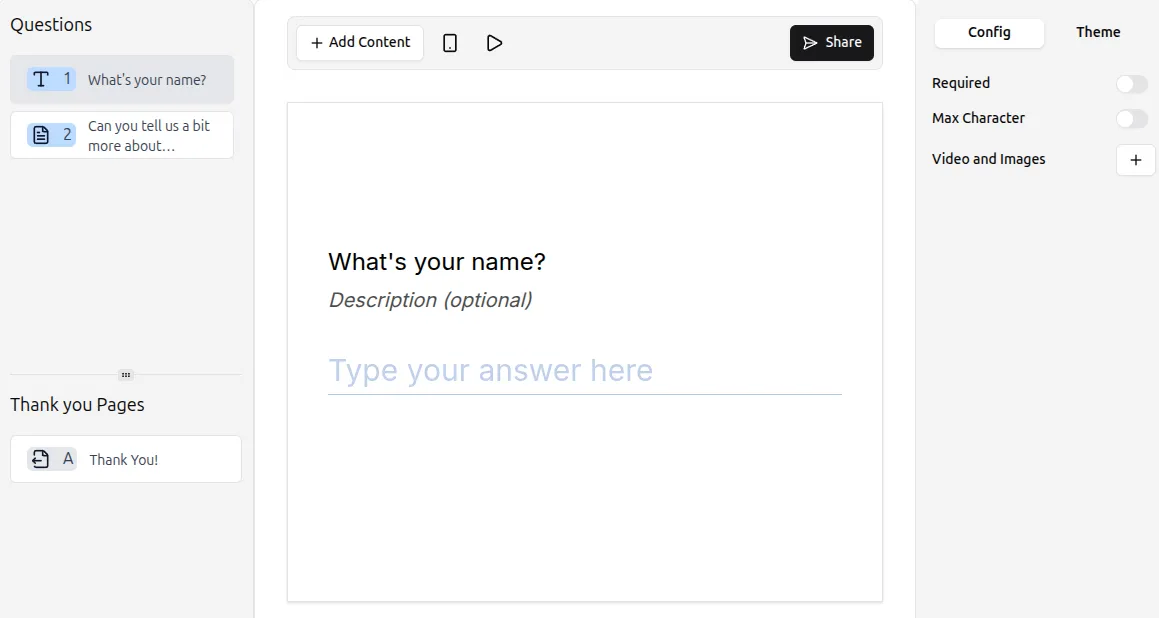Image resolution: width=1159 pixels, height=618 pixels.
Task: Click the "What's your name?" question title
Action: [x=437, y=261]
